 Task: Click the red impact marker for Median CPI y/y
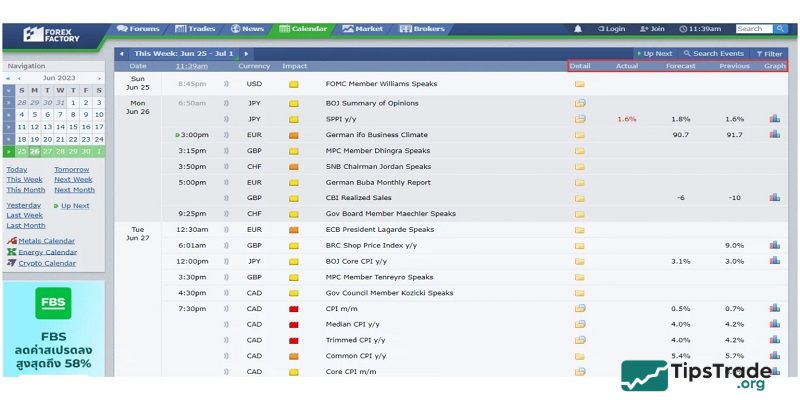coord(294,324)
